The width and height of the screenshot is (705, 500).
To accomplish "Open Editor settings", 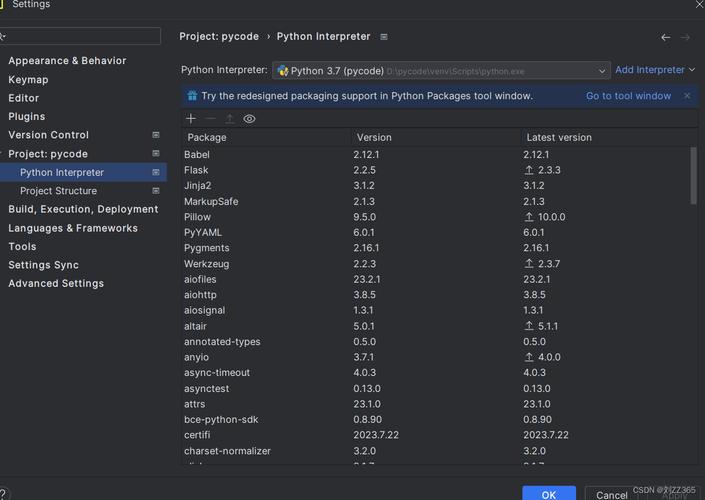I will click(23, 98).
